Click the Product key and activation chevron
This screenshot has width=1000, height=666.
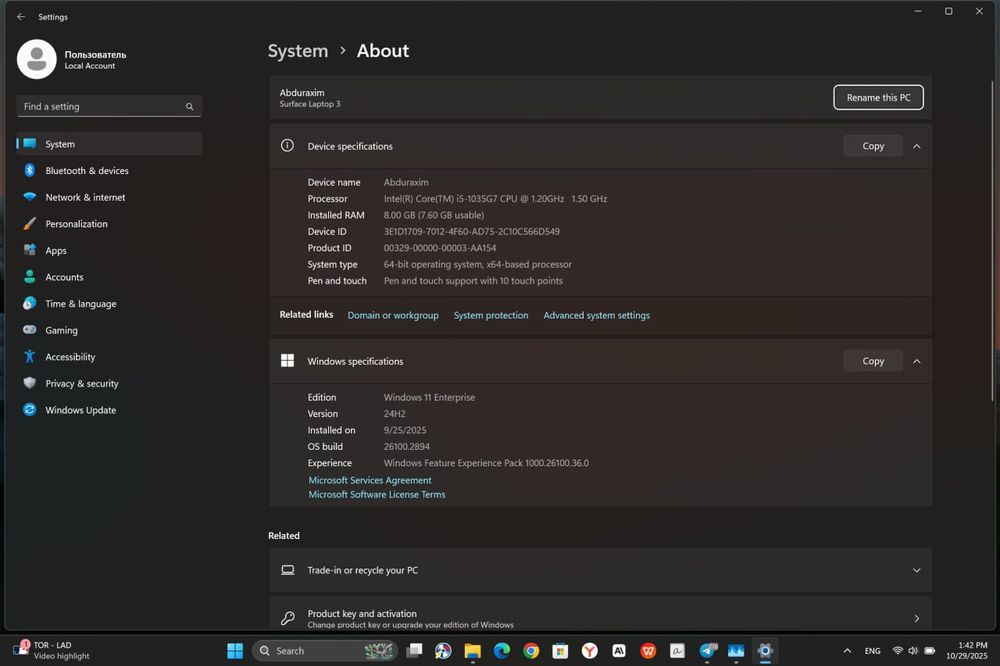[x=916, y=618]
